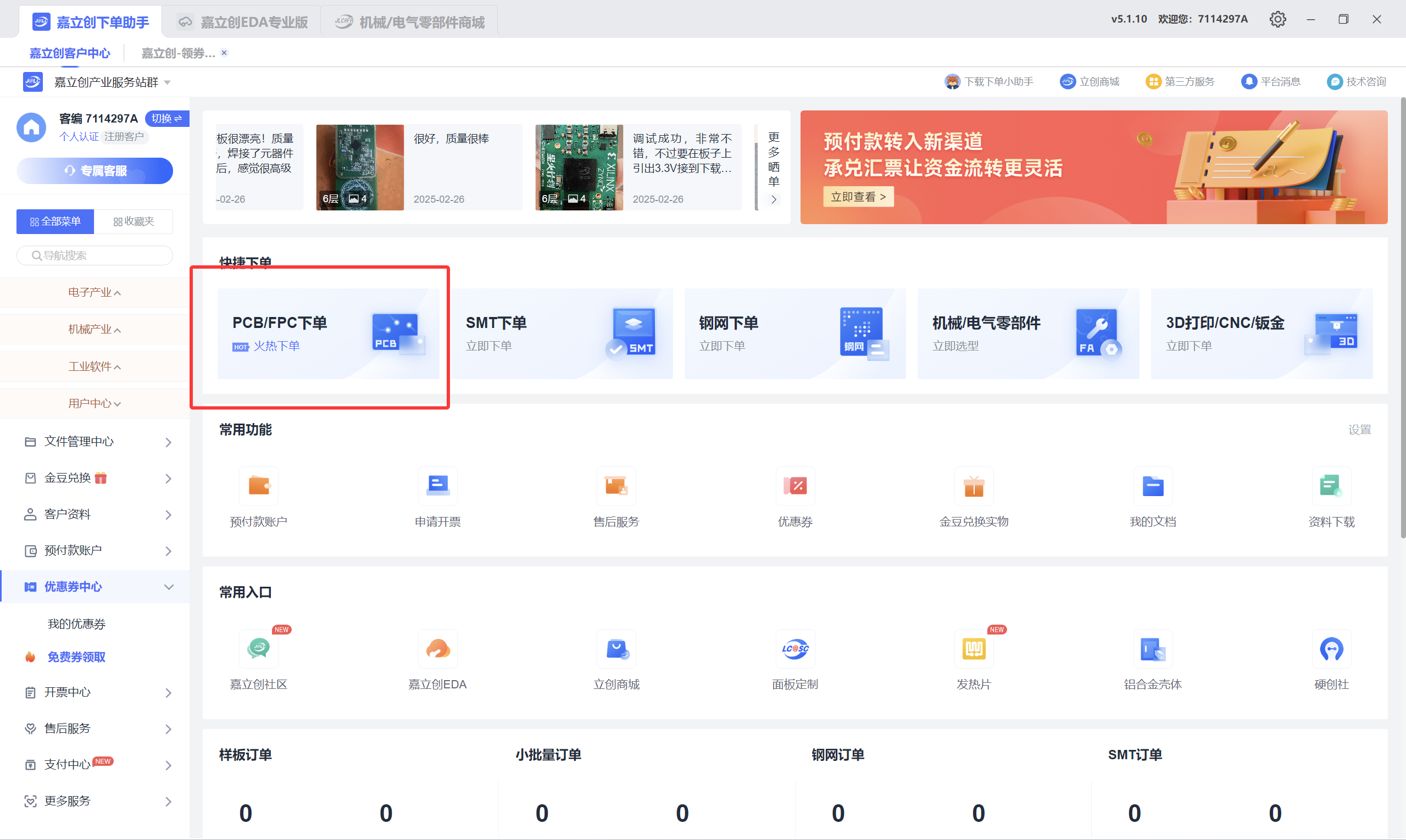Open 立创商城 shopping bag icon
This screenshot has height=840, width=1406.
coord(616,648)
